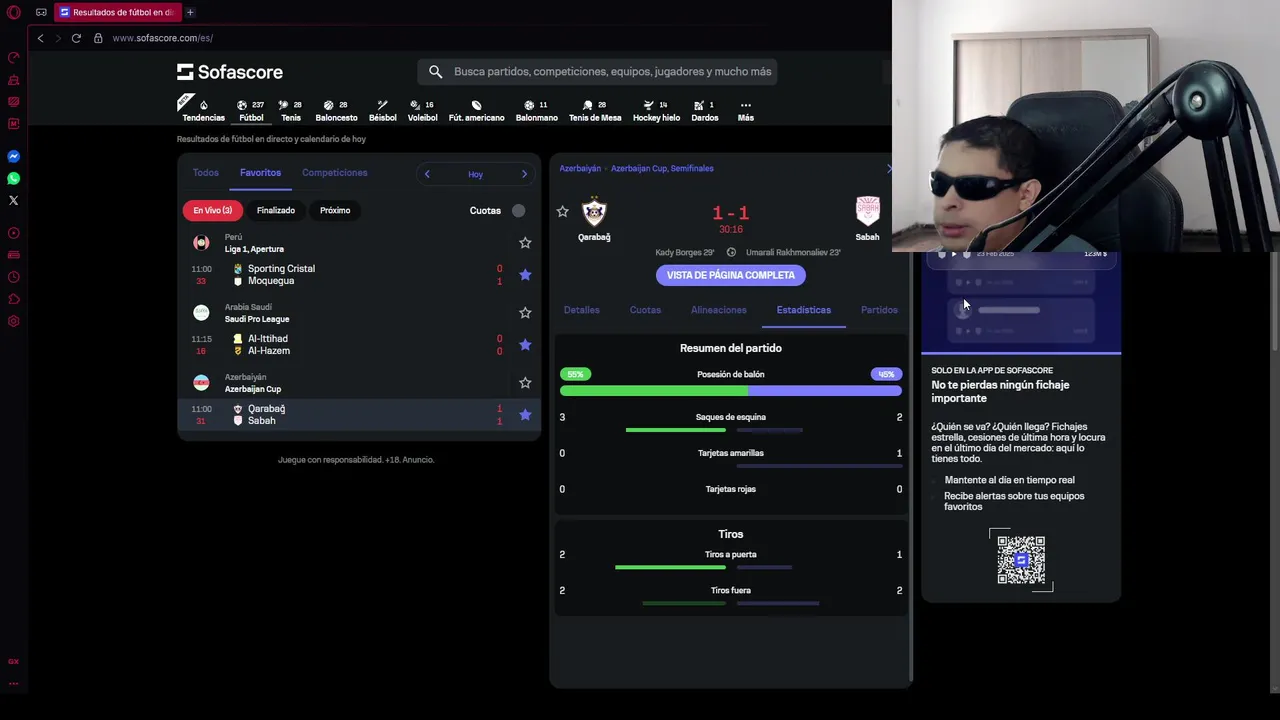
Task: Click the browser address bar URL
Action: click(162, 38)
